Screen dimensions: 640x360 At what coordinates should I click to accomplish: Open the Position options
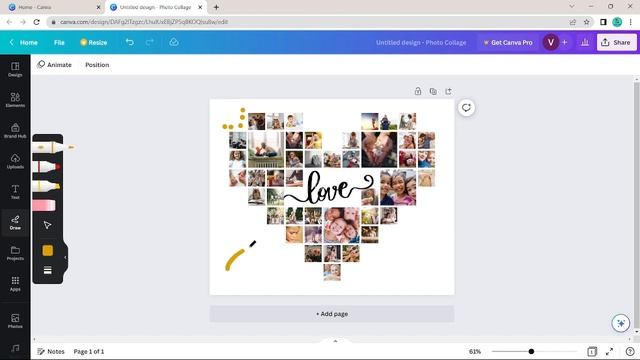point(97,65)
